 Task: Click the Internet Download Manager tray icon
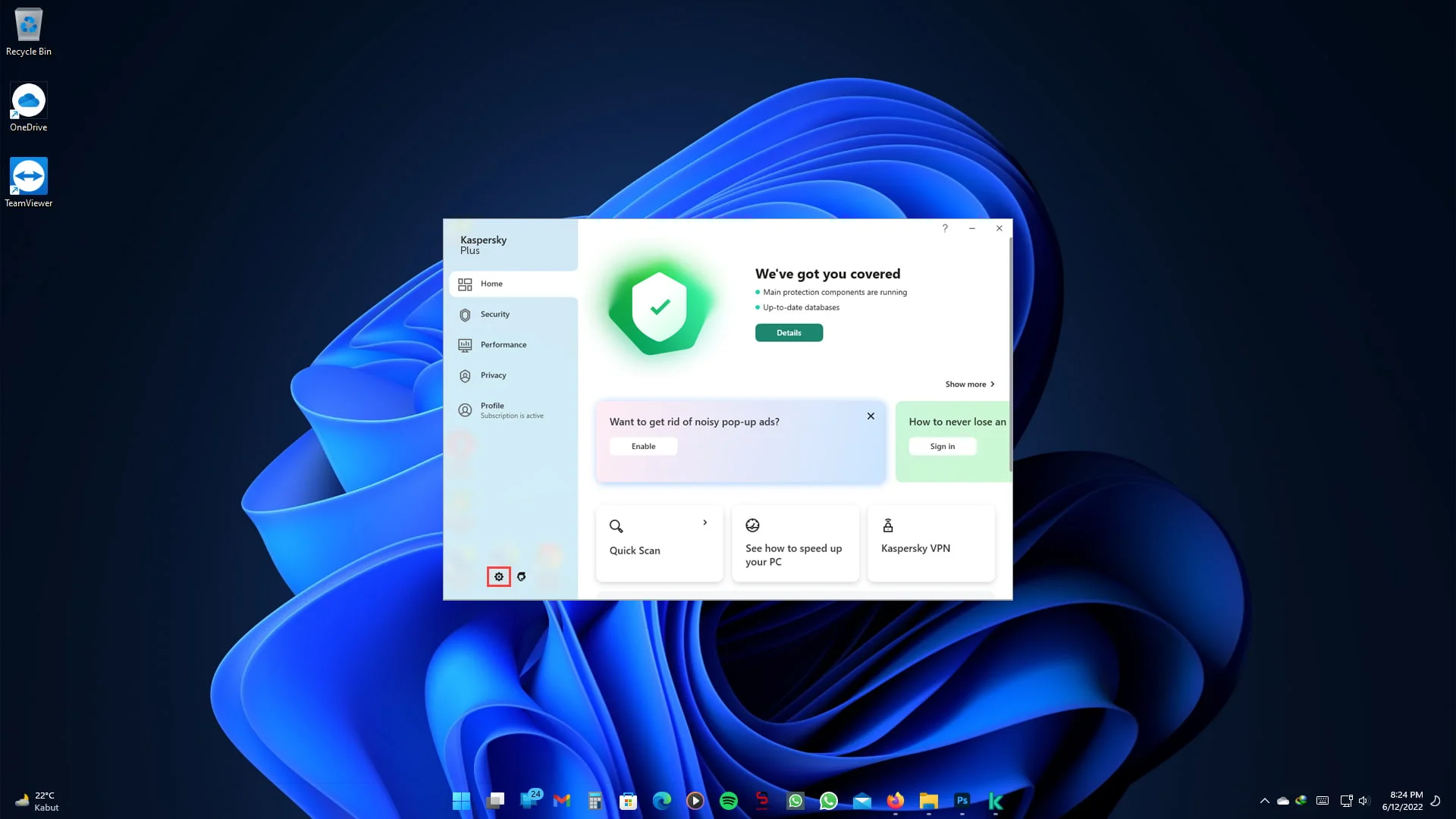[x=1301, y=801]
